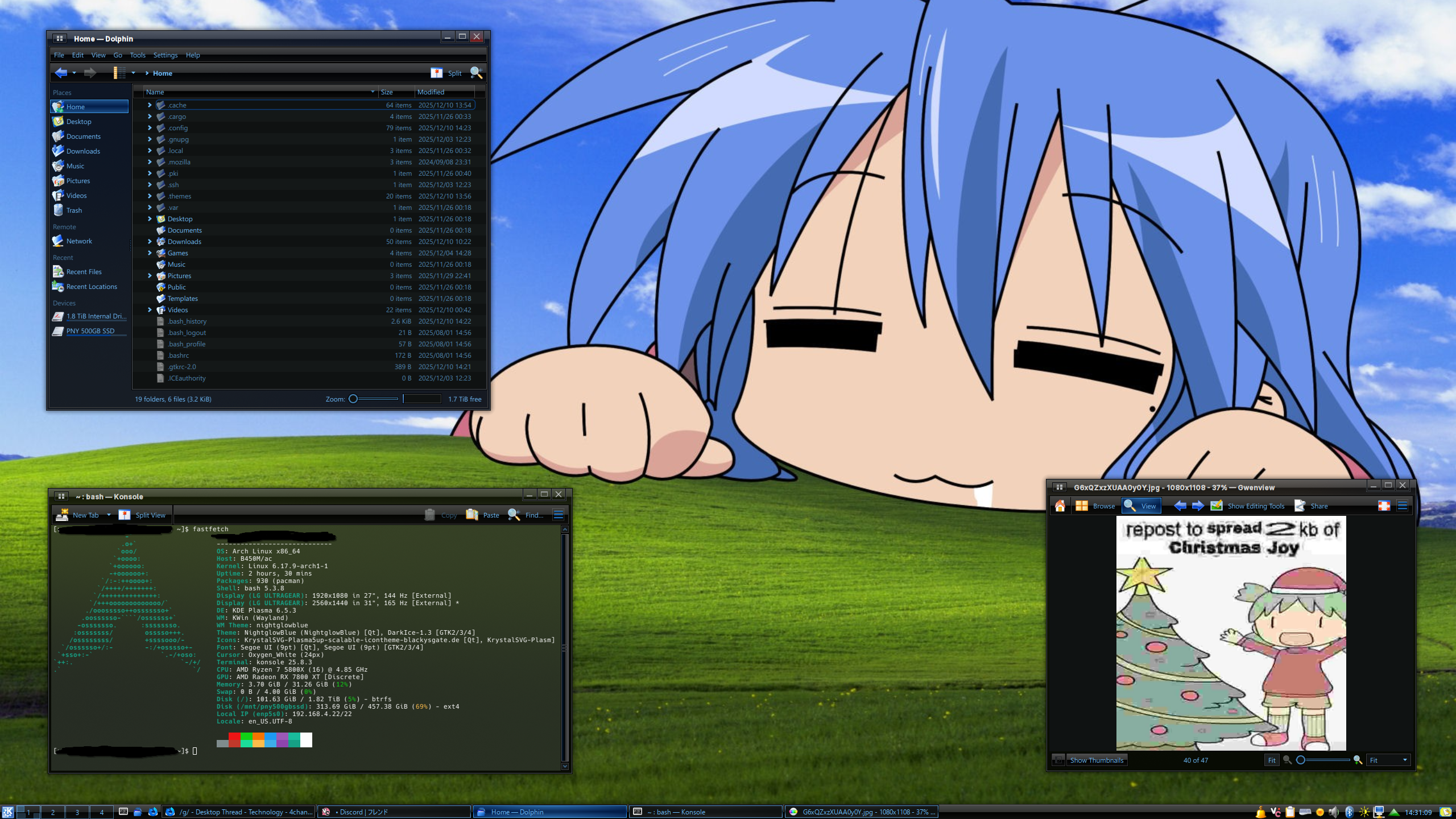Switch to virtual desktop 3 in pager
The height and width of the screenshot is (819, 1456).
point(77,812)
